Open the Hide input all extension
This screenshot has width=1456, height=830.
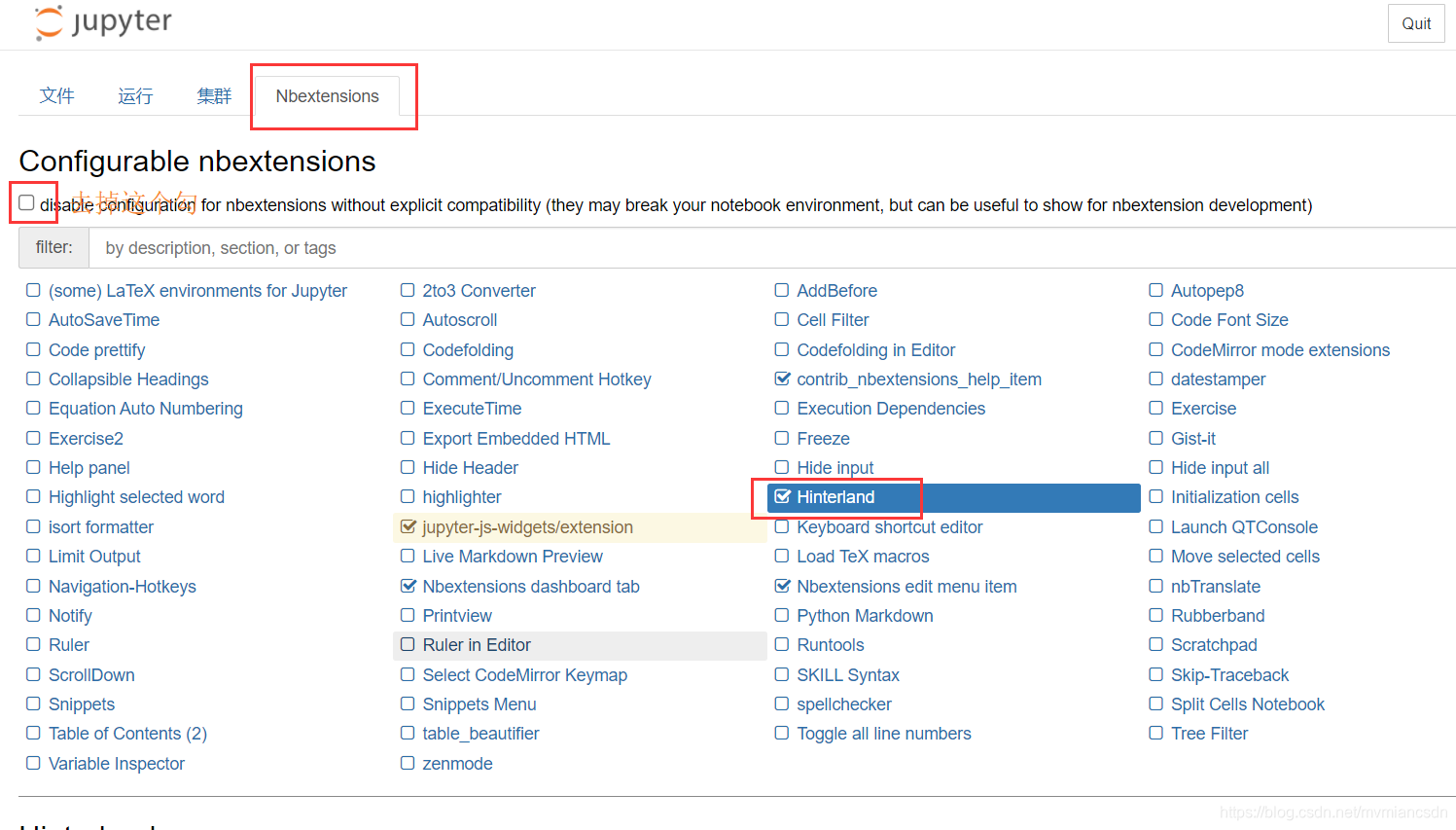(1220, 468)
